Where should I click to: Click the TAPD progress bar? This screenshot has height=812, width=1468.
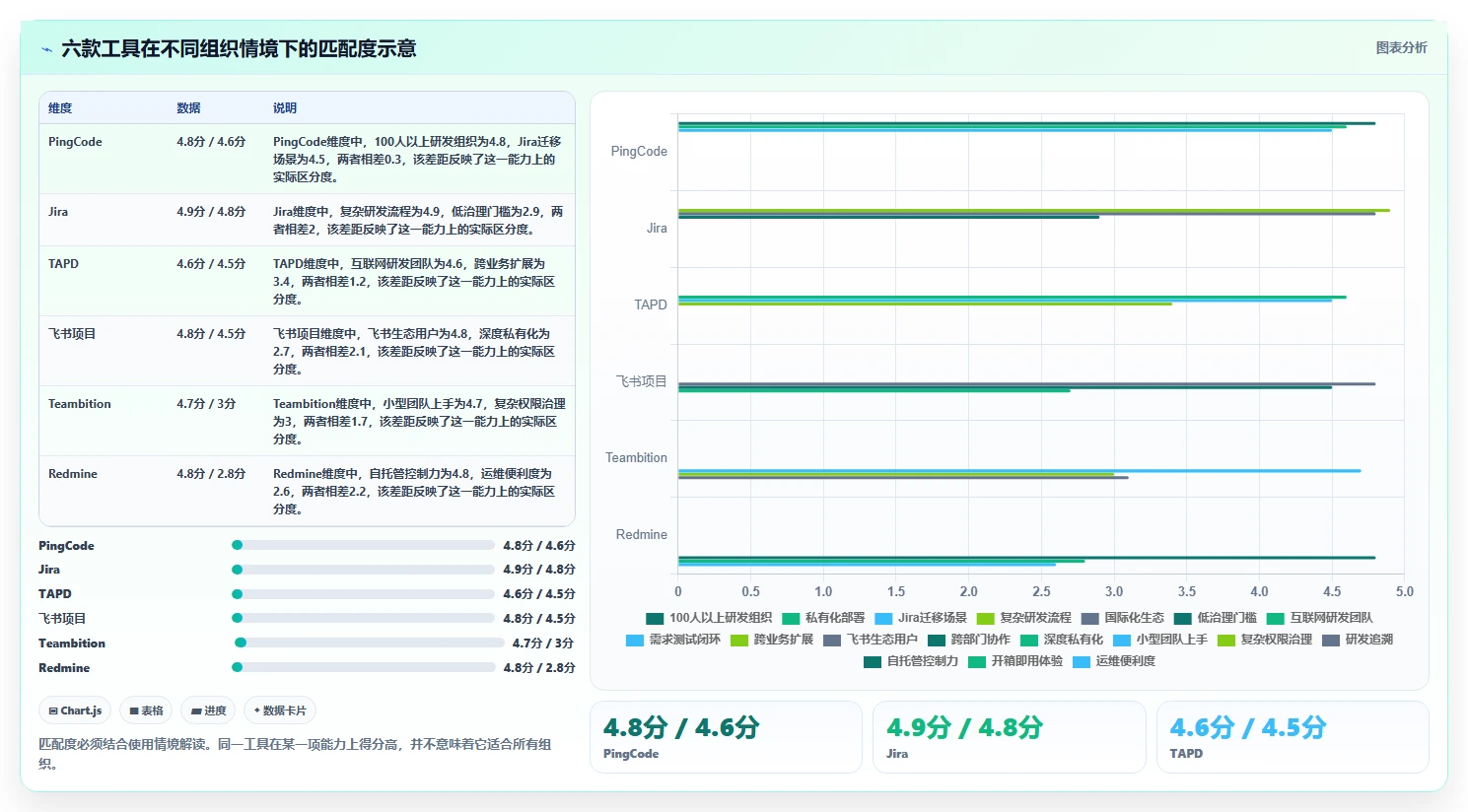pyautogui.click(x=363, y=594)
